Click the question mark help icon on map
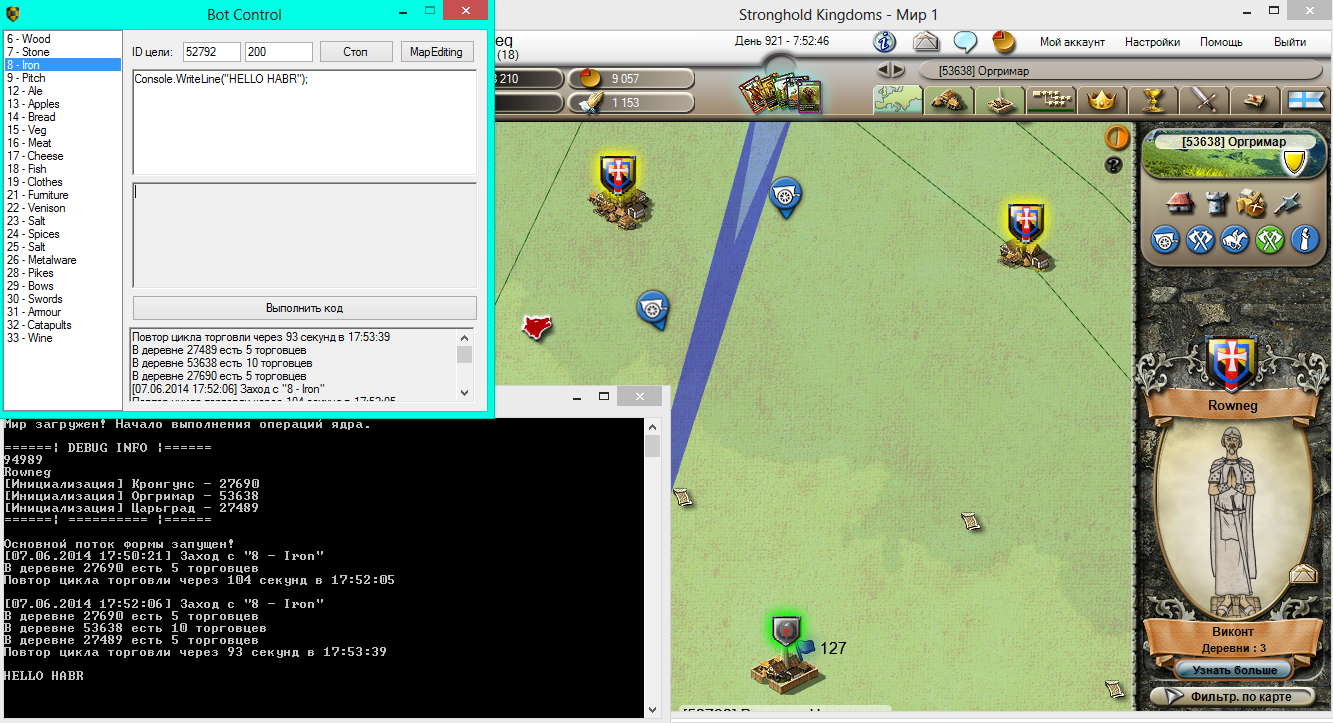Viewport: 1333px width, 723px height. click(1114, 165)
